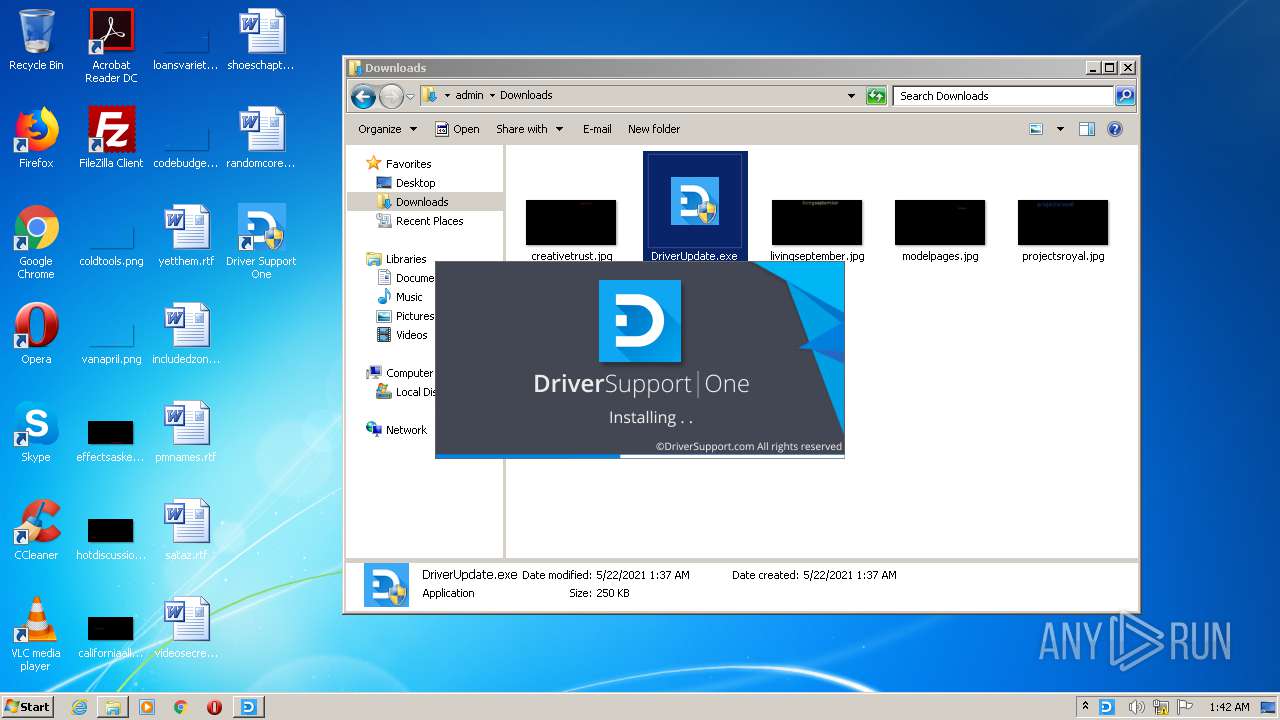Launch Opera desktop shortcut
Viewport: 1280px width, 720px height.
36,334
